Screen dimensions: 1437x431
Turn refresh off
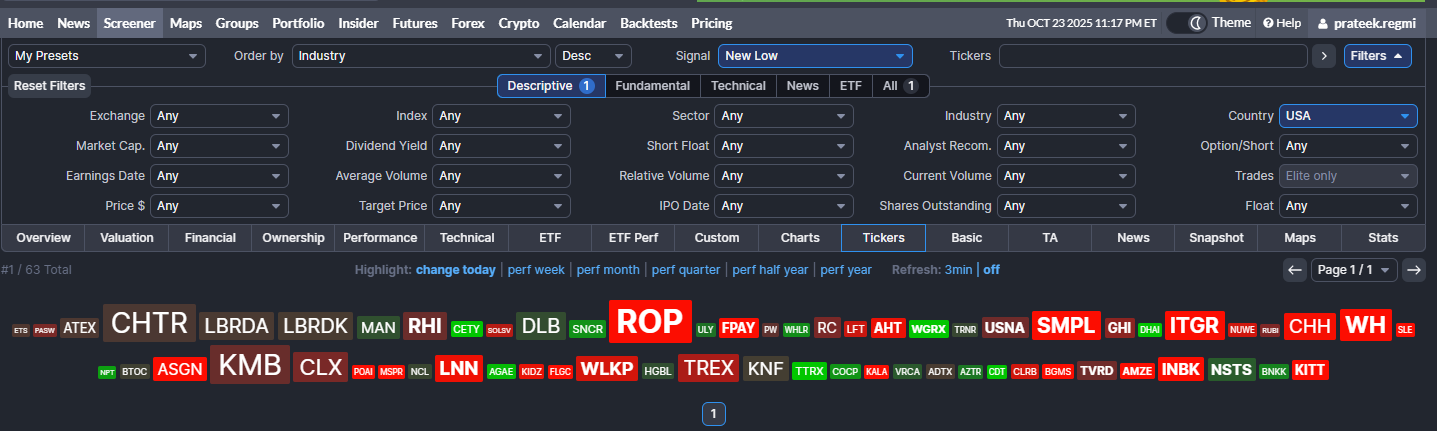click(x=991, y=270)
